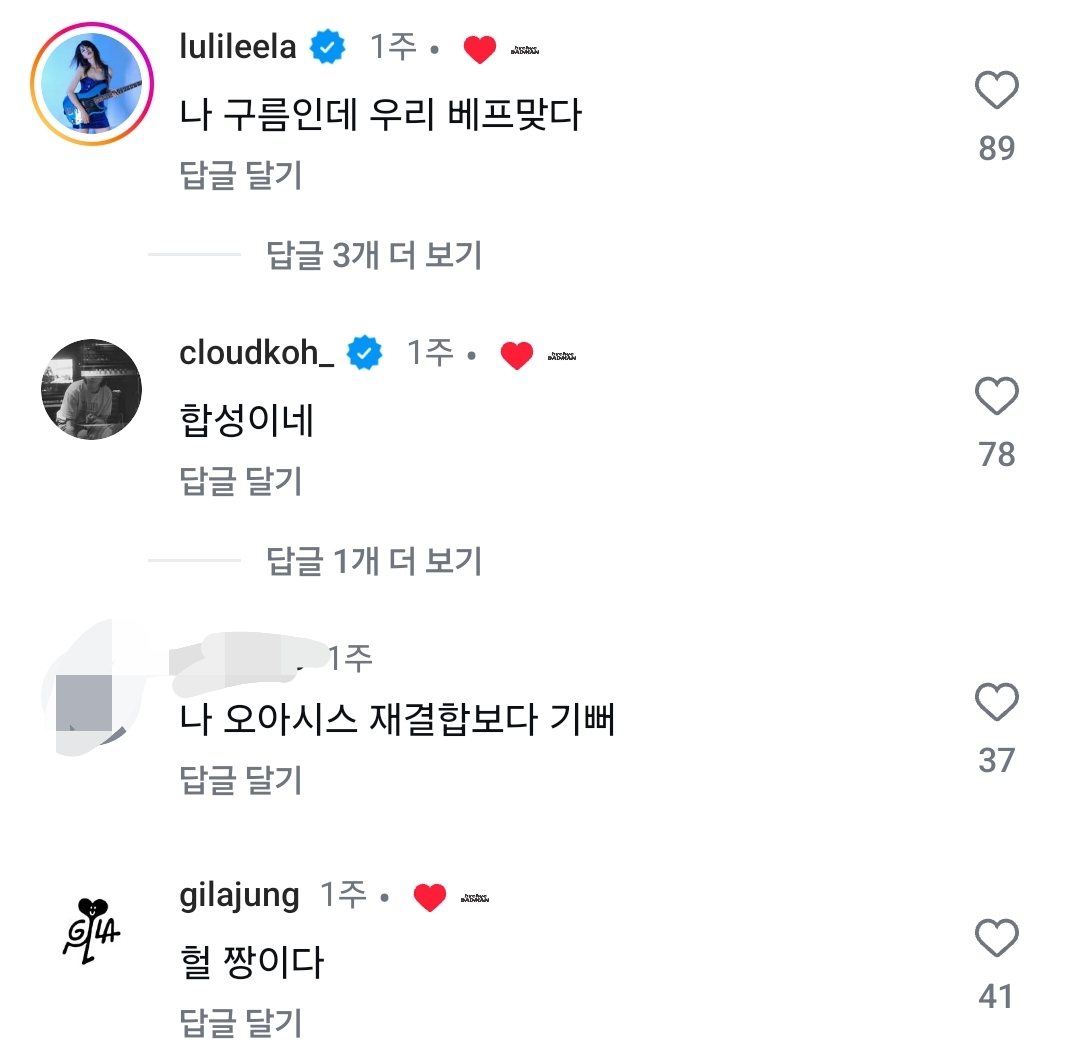Open the lulileela username link
The width and height of the screenshot is (1076, 1054).
pos(238,47)
